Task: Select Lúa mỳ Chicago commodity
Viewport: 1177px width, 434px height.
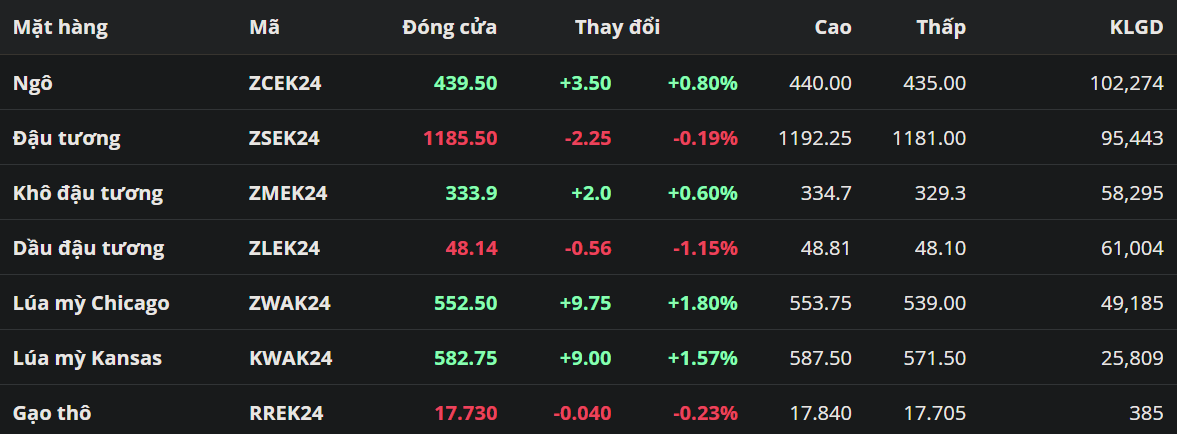Action: (x=91, y=303)
